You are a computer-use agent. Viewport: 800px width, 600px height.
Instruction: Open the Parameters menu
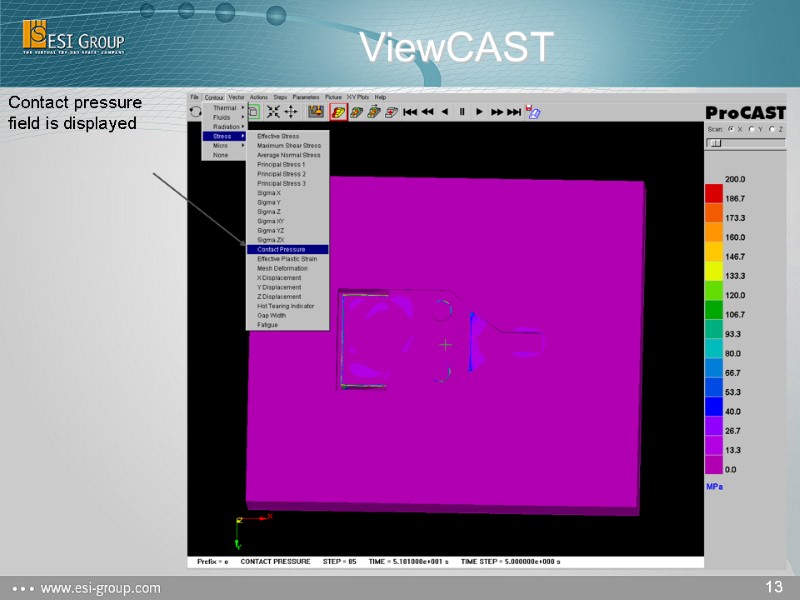(306, 97)
